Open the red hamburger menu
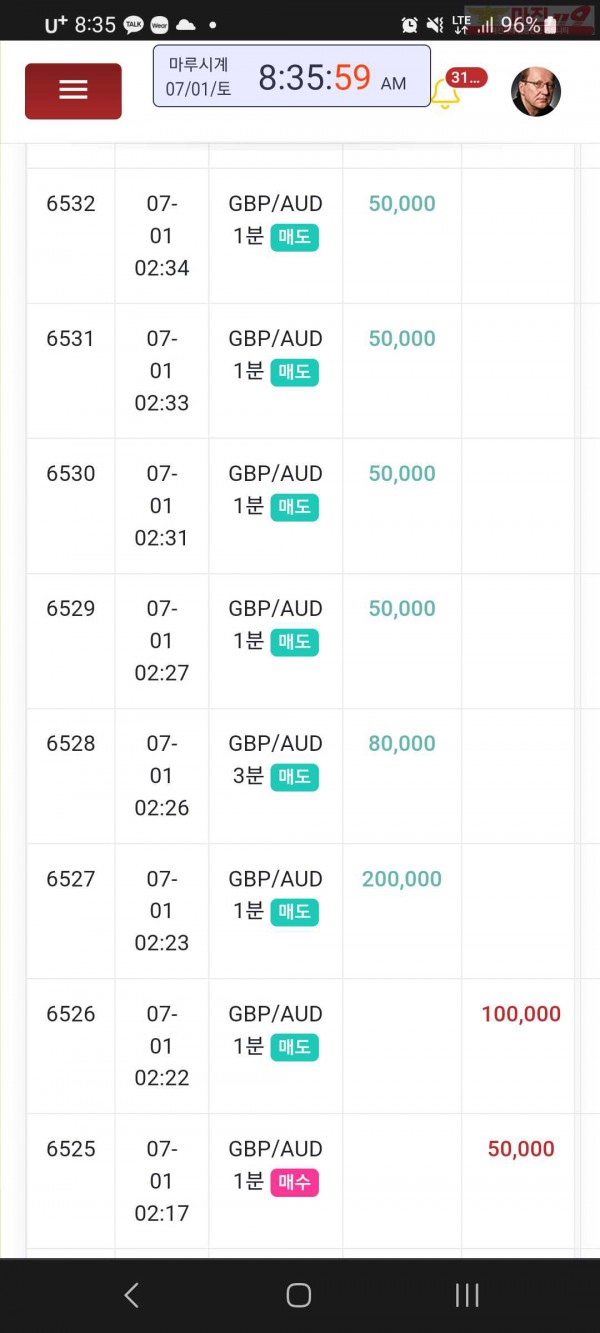The height and width of the screenshot is (1333, 600). click(73, 91)
